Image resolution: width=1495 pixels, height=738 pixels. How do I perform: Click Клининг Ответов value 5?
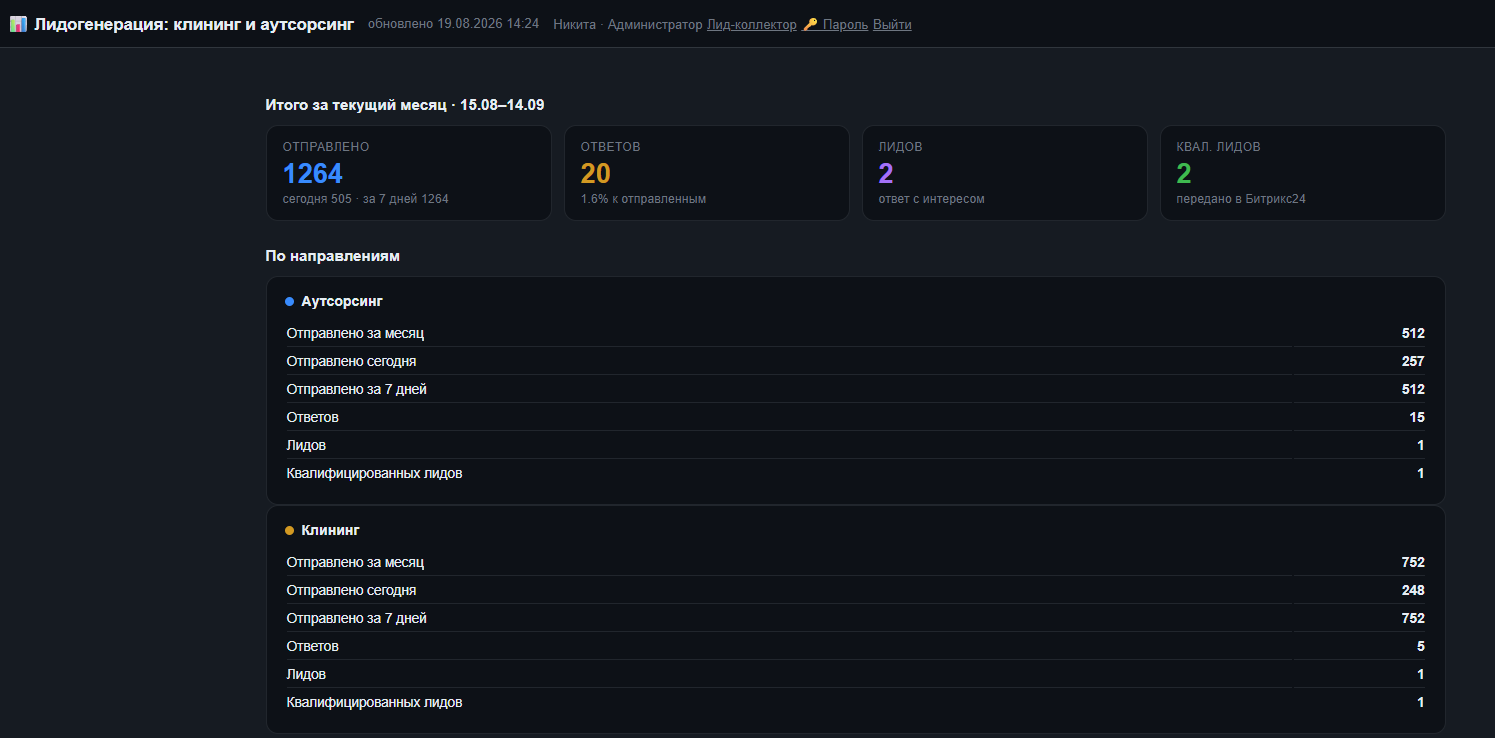1421,646
